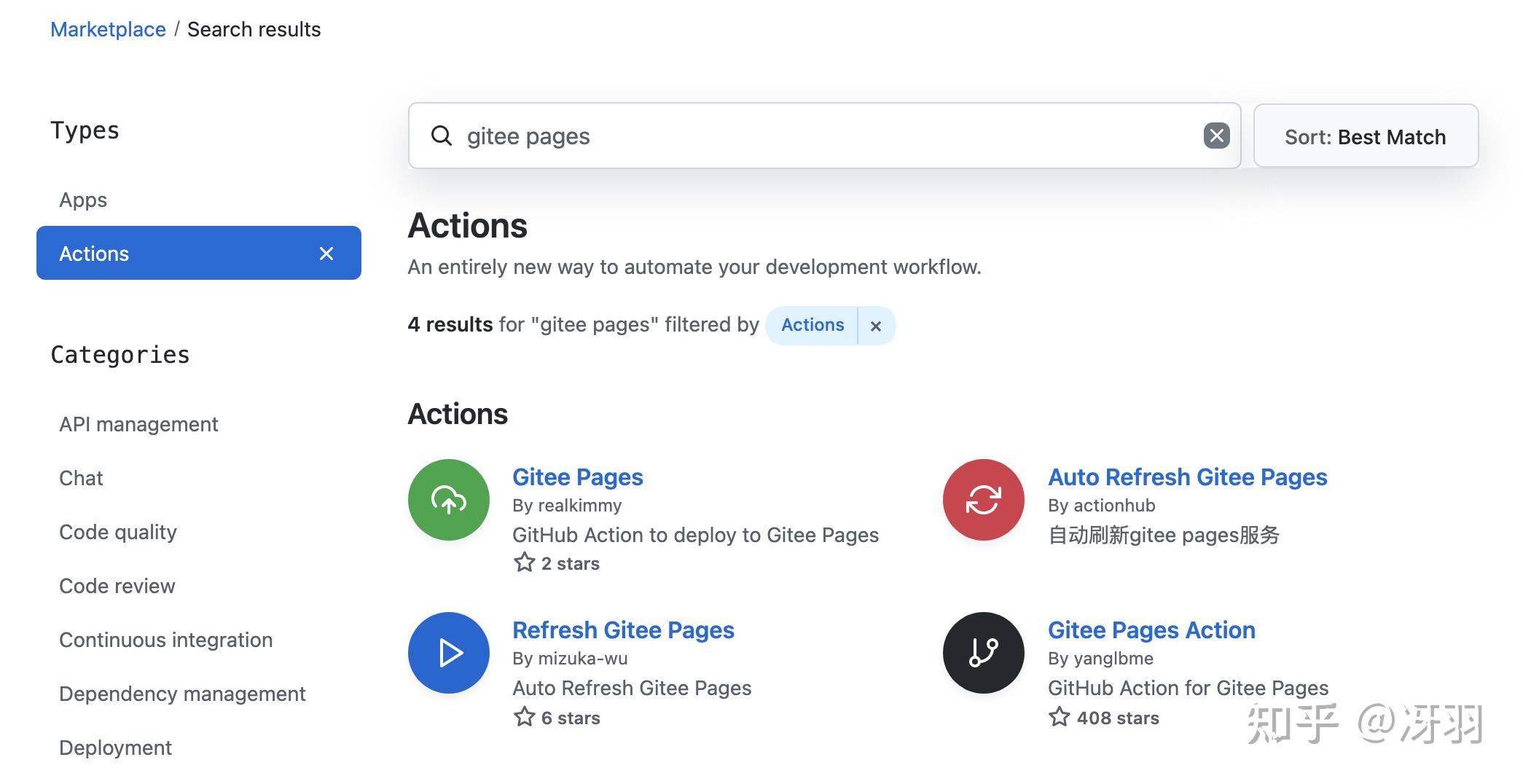
Task: Open the Auto Refresh Gitee Pages listing
Action: 1187,477
